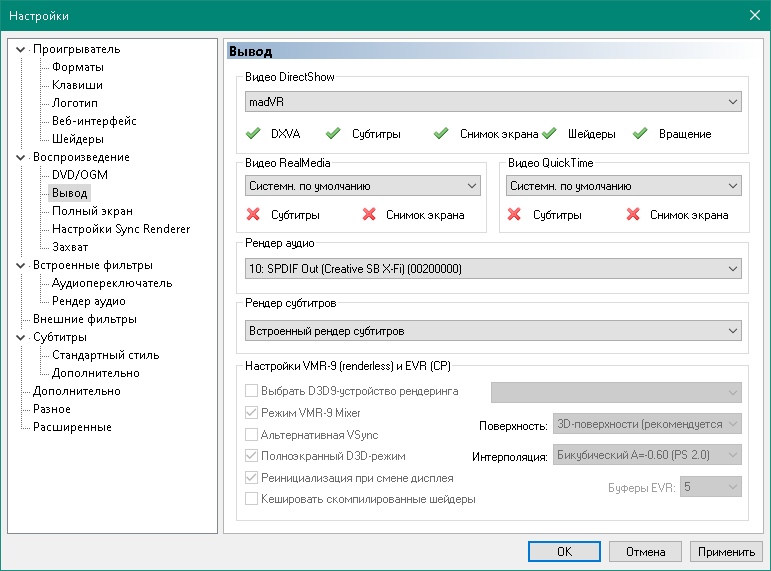Toggle Полноэкранный D3D-режим checkbox

[251, 456]
